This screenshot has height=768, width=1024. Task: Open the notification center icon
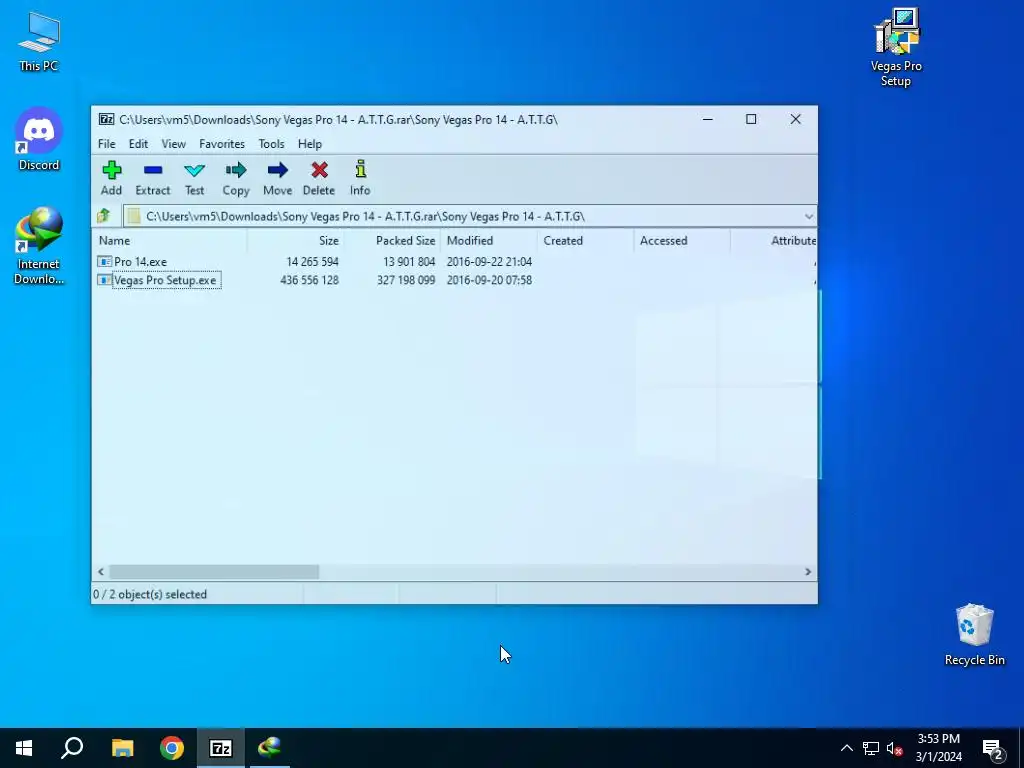(x=993, y=748)
